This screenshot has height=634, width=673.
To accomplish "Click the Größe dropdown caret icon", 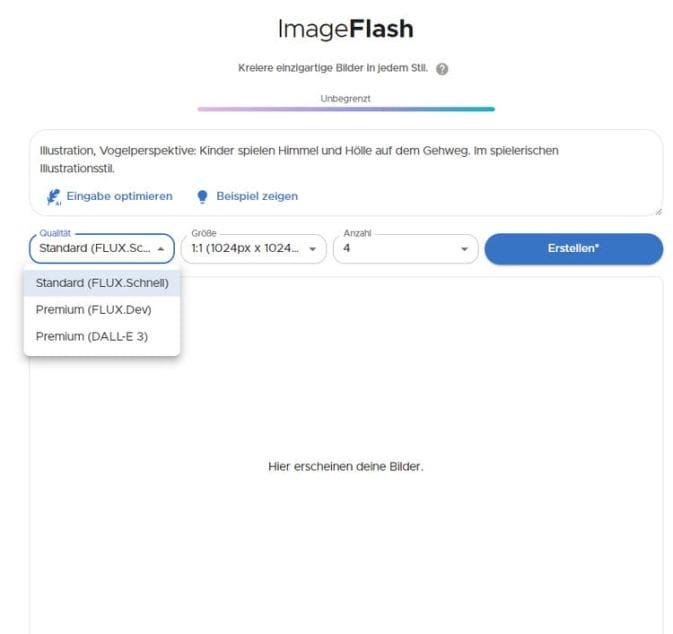I will tap(313, 249).
